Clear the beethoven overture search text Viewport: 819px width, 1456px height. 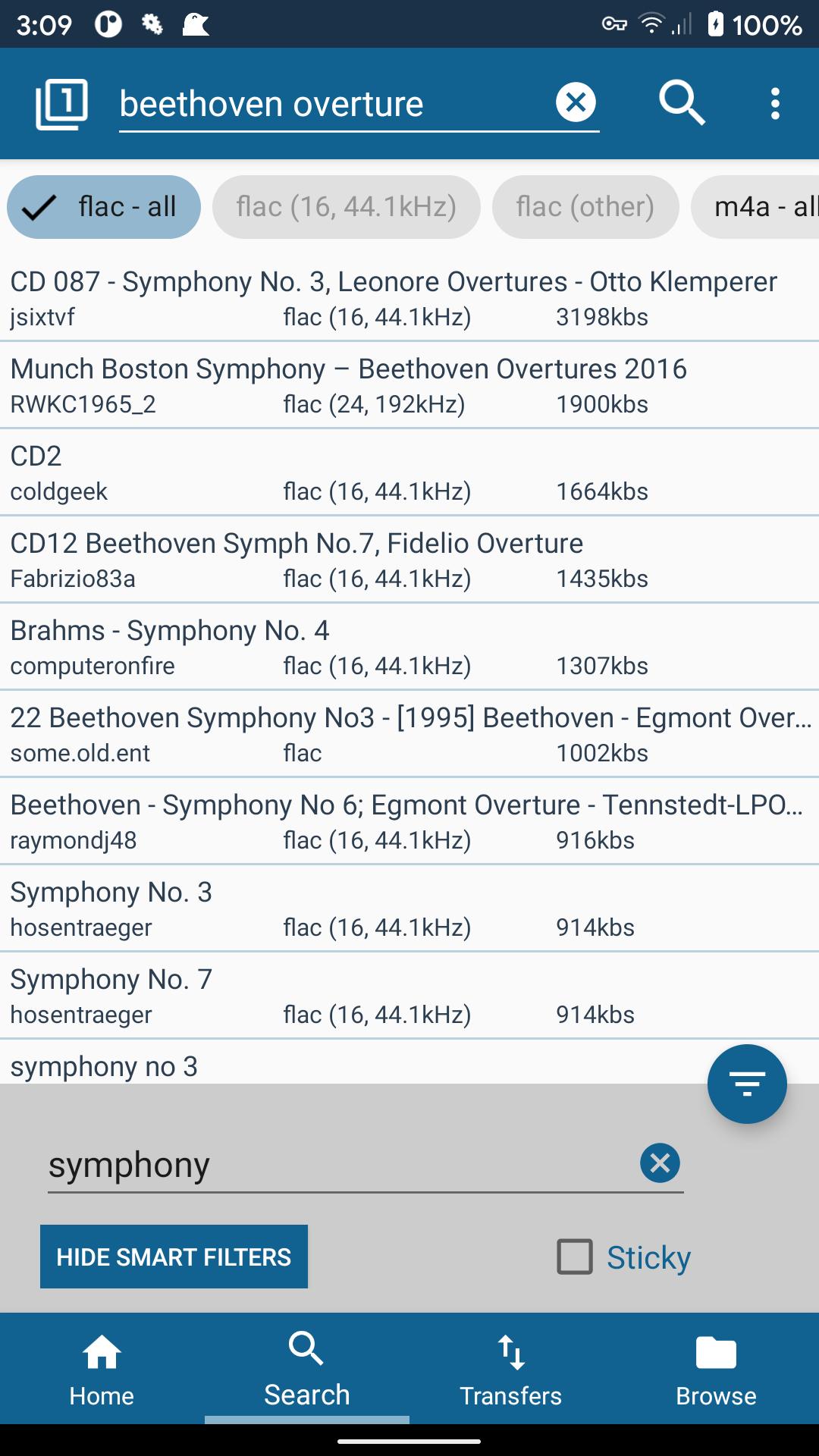tap(576, 102)
